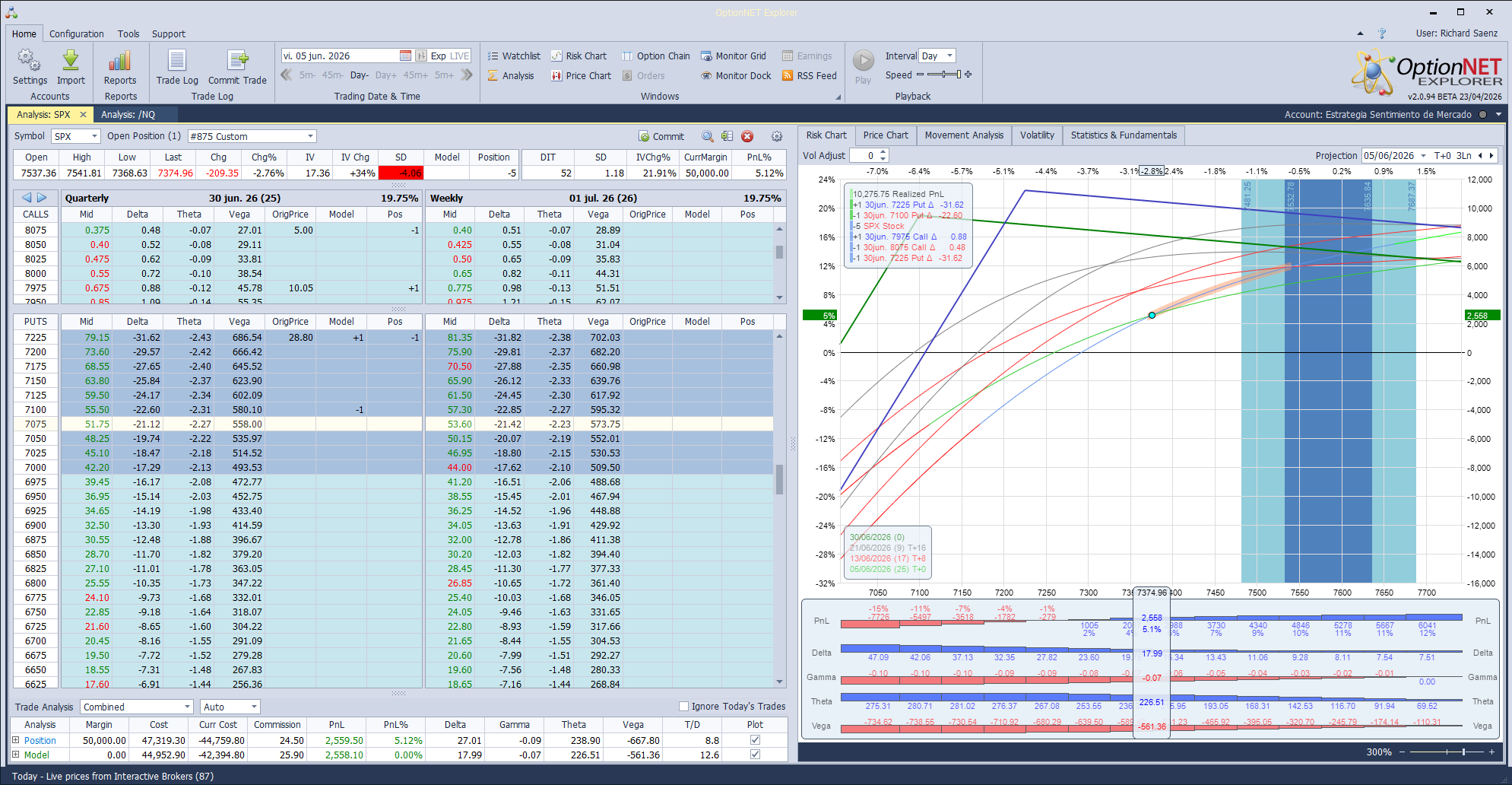Open the Tools ribbon tab
This screenshot has height=785, width=1512.
(x=128, y=33)
